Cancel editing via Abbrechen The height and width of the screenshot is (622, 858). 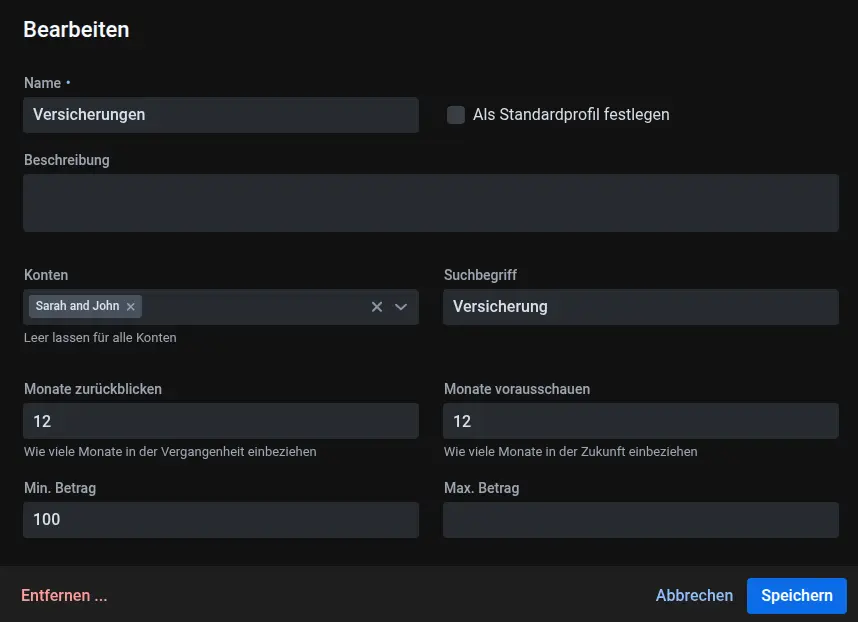point(694,596)
